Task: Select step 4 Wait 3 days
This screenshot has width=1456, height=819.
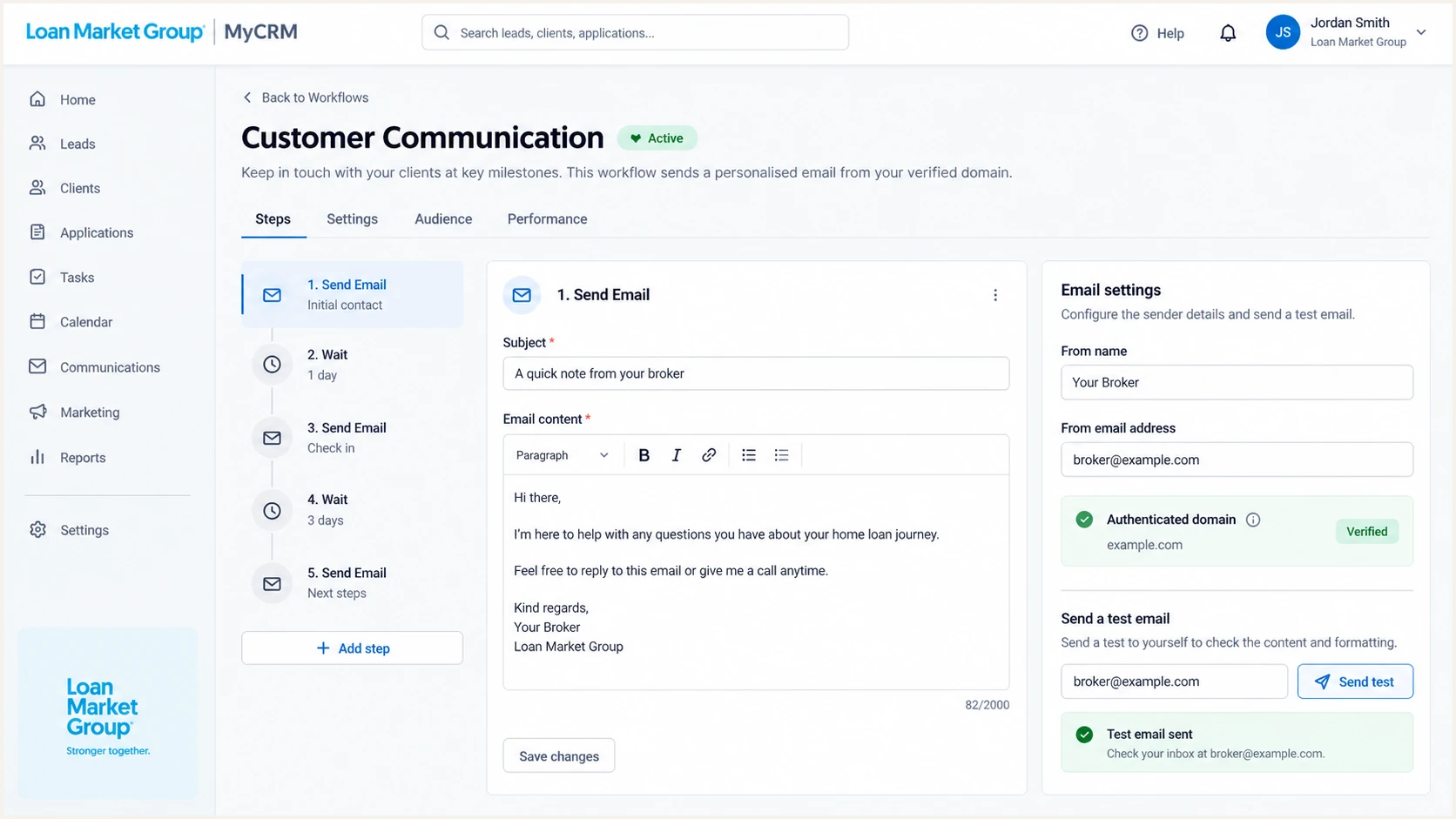Action: click(x=352, y=510)
